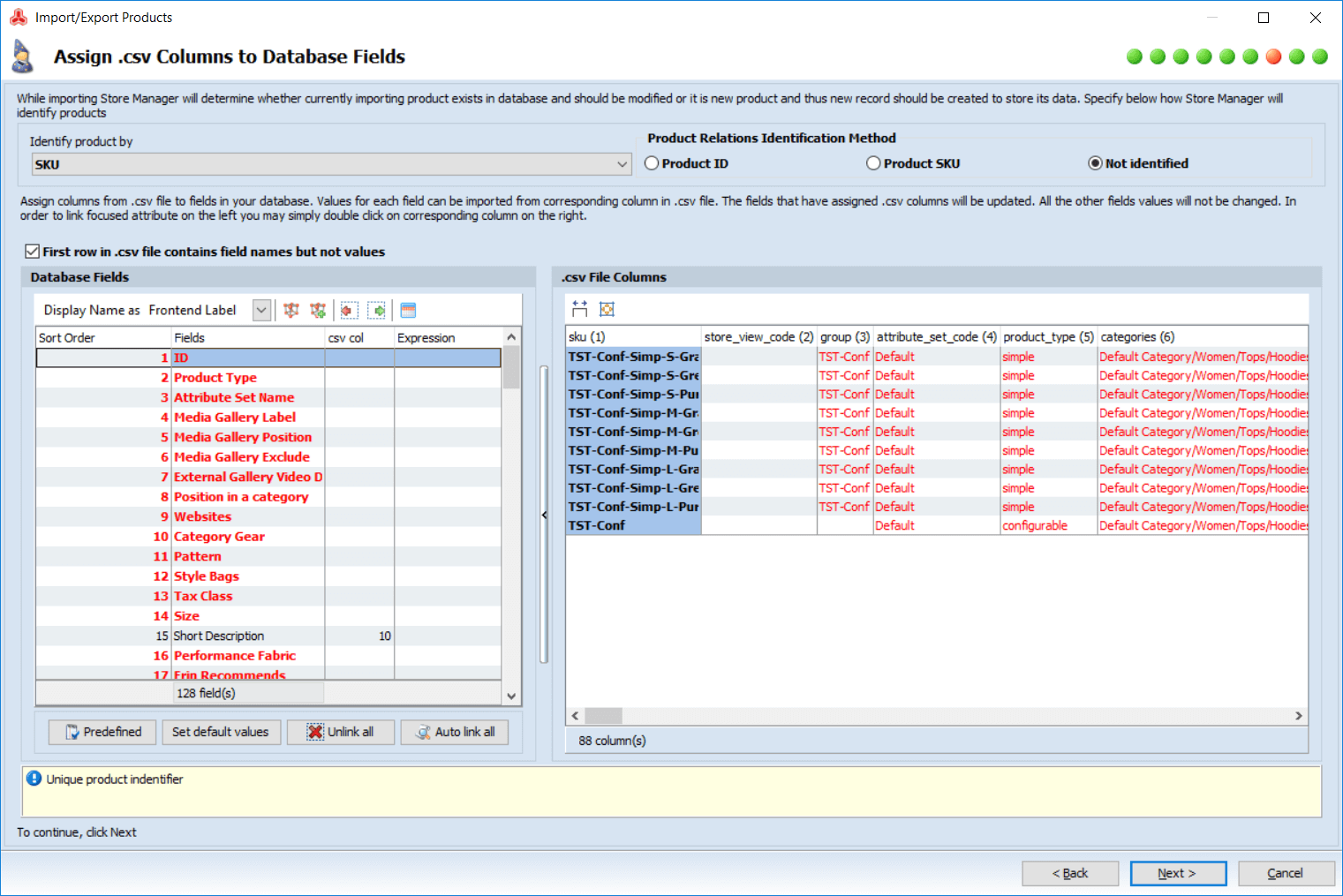Click the csv col column header

[x=359, y=337]
